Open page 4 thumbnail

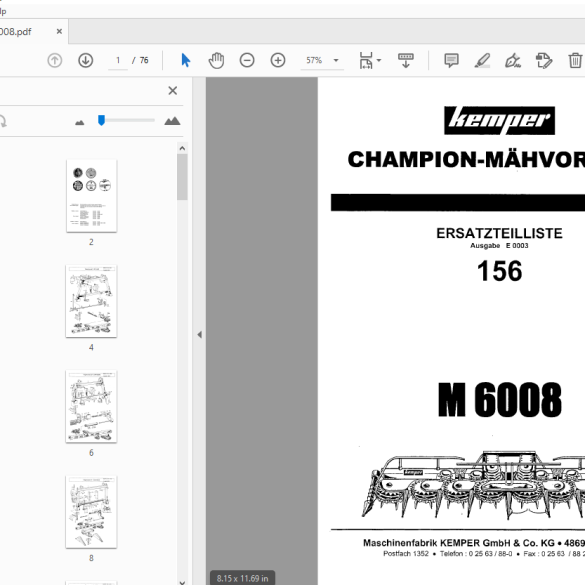tap(91, 301)
